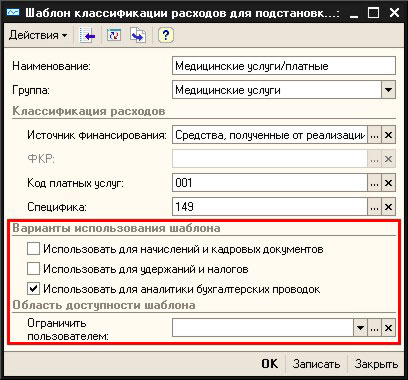Click ellipsis button of Источник финансирования
The height and width of the screenshot is (380, 408).
coord(374,135)
